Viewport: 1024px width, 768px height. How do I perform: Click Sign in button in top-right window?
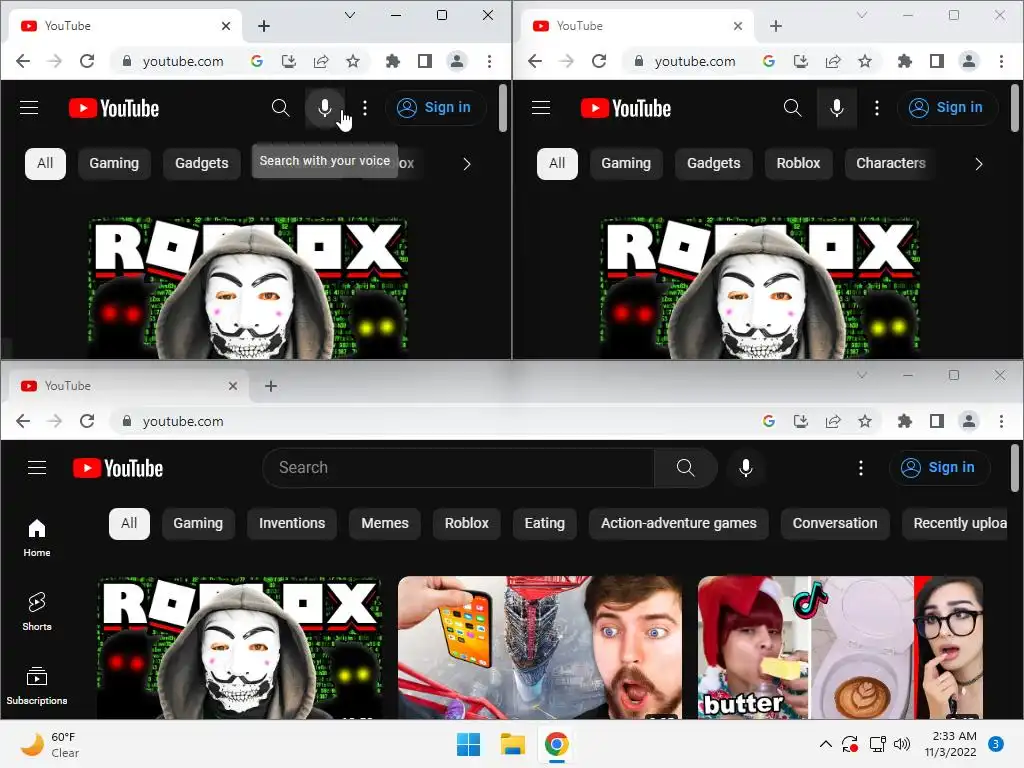946,108
